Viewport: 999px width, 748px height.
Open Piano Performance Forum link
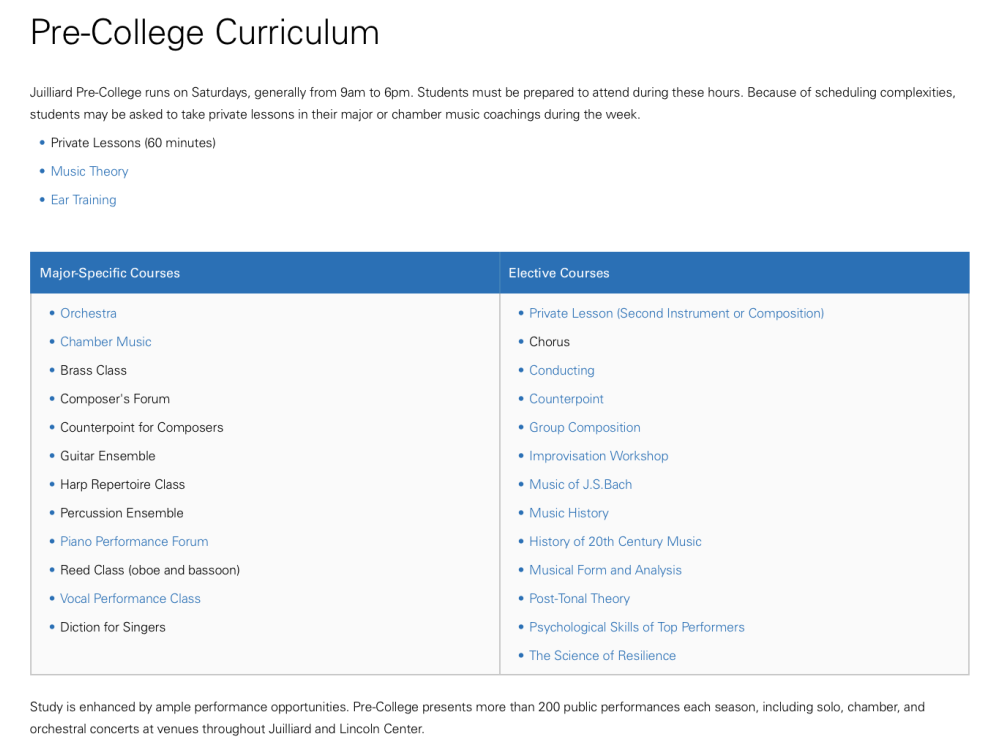coord(134,542)
